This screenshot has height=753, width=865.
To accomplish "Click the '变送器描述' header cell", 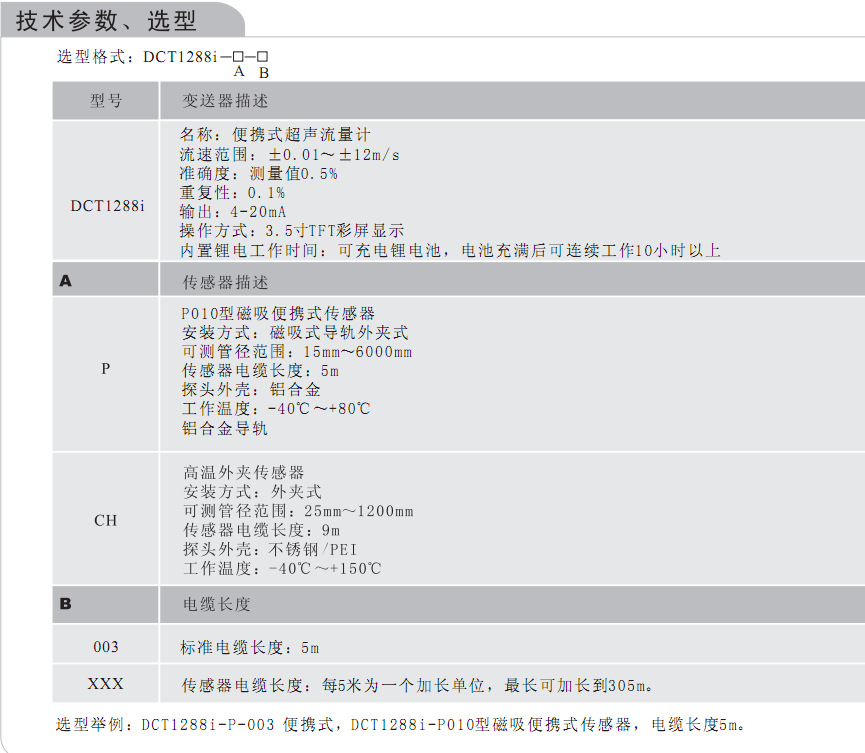I will coord(512,100).
